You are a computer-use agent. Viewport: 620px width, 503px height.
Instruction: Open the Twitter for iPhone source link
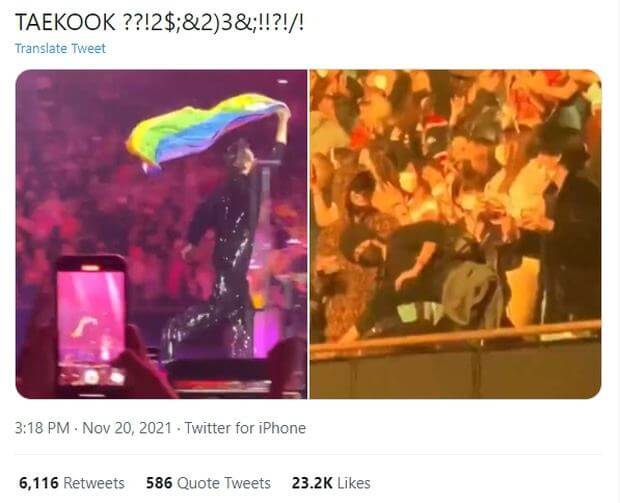[x=245, y=428]
